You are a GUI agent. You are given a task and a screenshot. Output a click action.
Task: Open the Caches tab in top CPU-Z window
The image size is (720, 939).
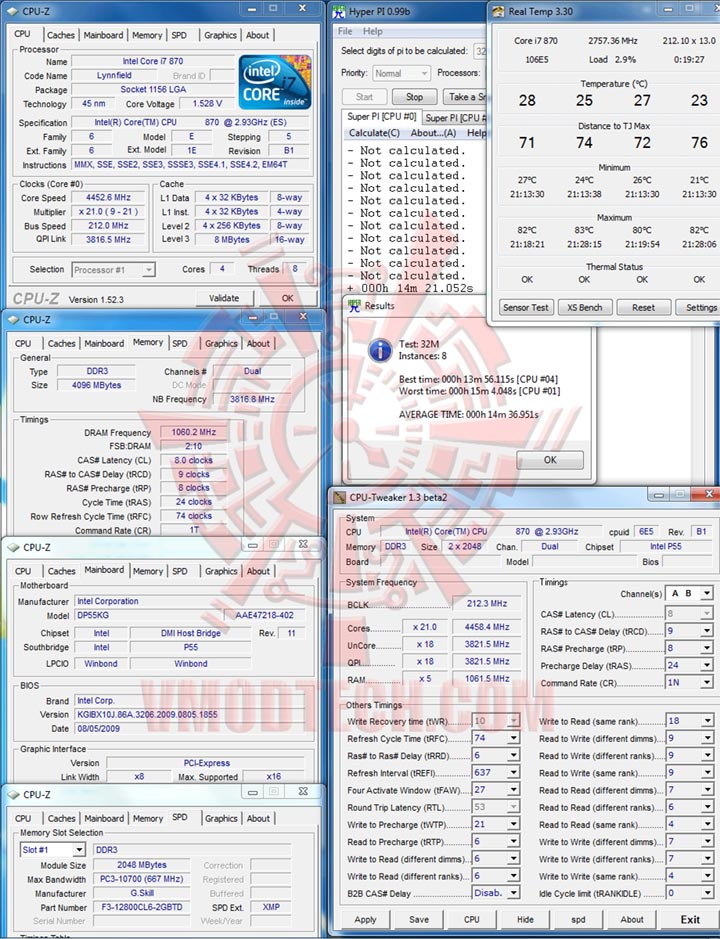[60, 35]
